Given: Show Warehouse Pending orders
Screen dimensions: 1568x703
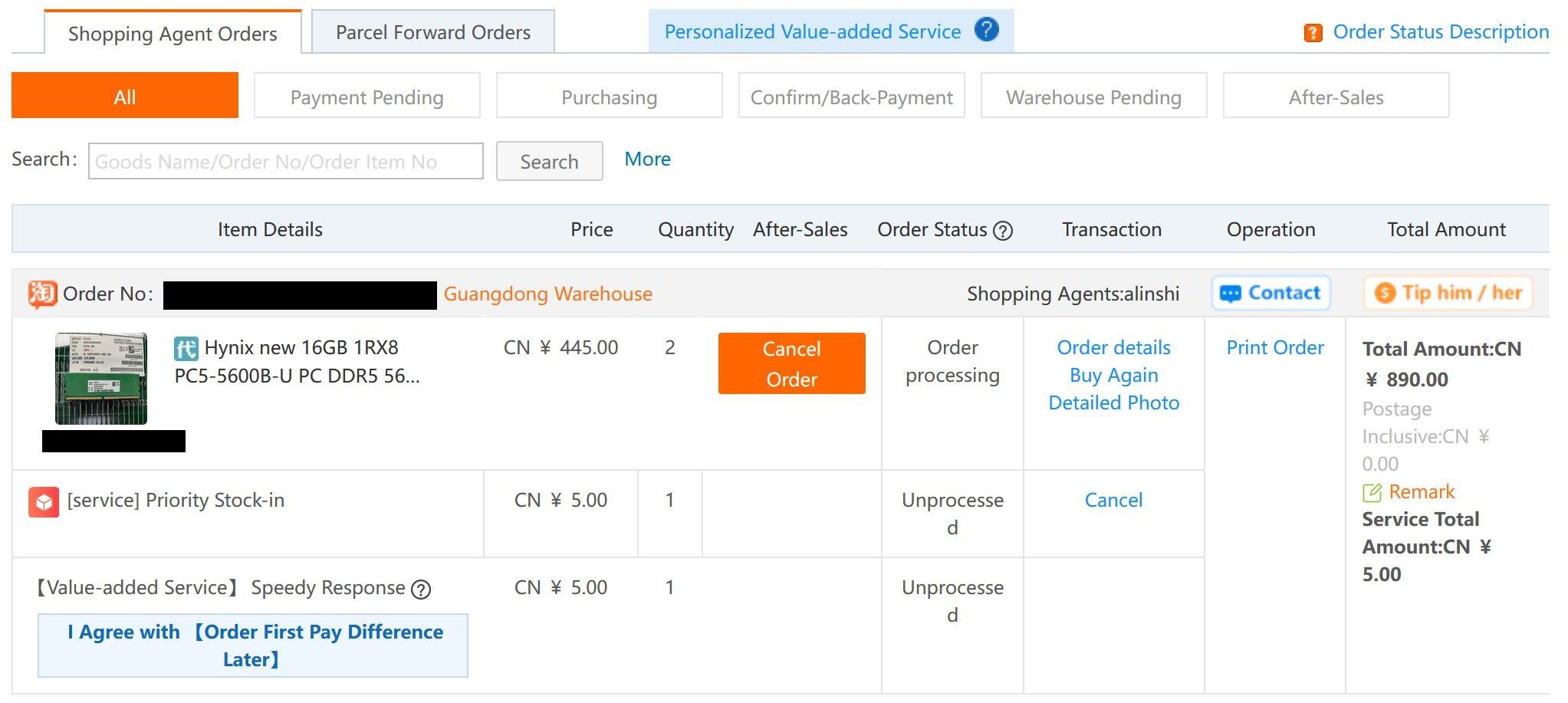Looking at the screenshot, I should coord(1093,97).
